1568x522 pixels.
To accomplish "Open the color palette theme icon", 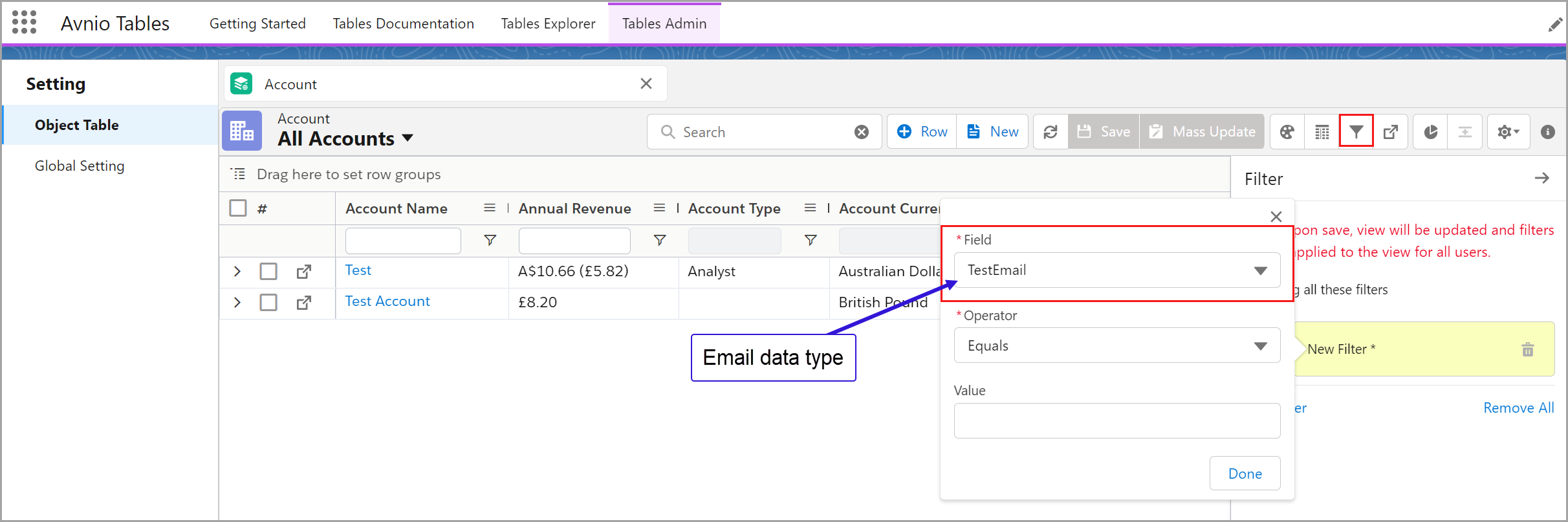I will 1287,132.
